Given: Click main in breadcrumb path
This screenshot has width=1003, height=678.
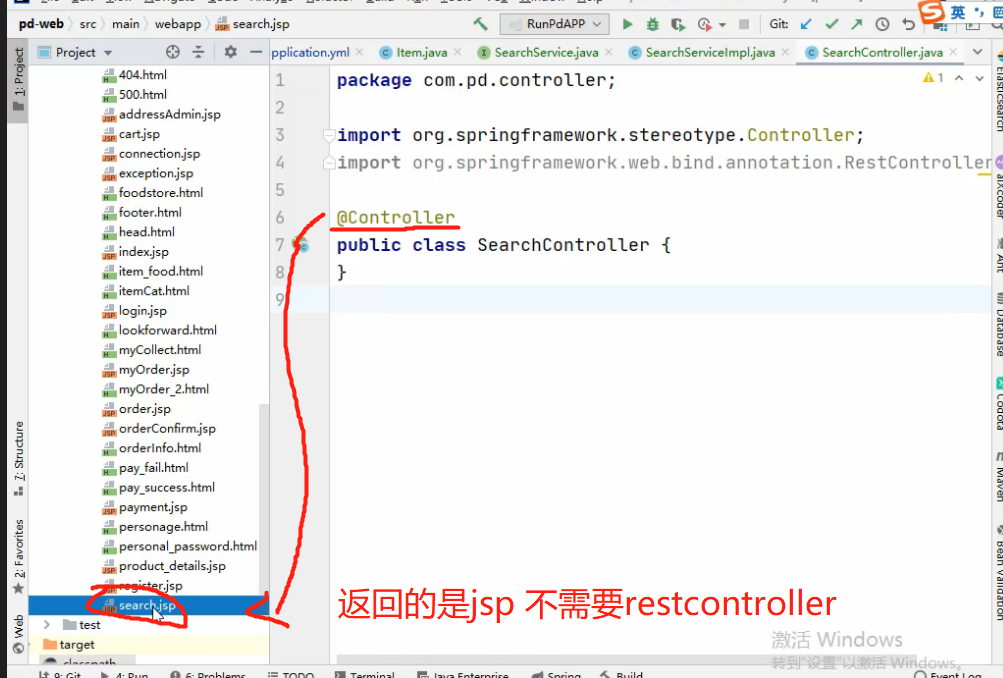Looking at the screenshot, I should (125, 24).
